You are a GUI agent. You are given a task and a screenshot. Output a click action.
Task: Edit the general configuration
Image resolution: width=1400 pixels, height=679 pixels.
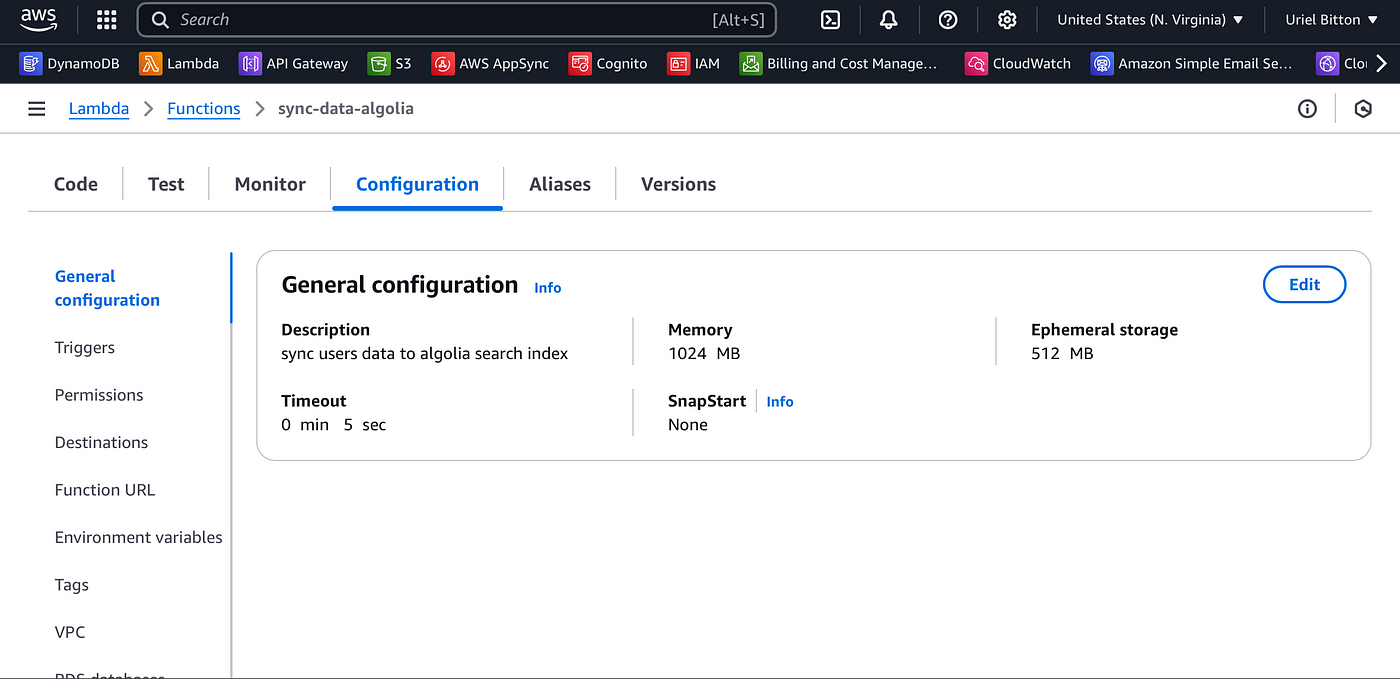click(1304, 284)
